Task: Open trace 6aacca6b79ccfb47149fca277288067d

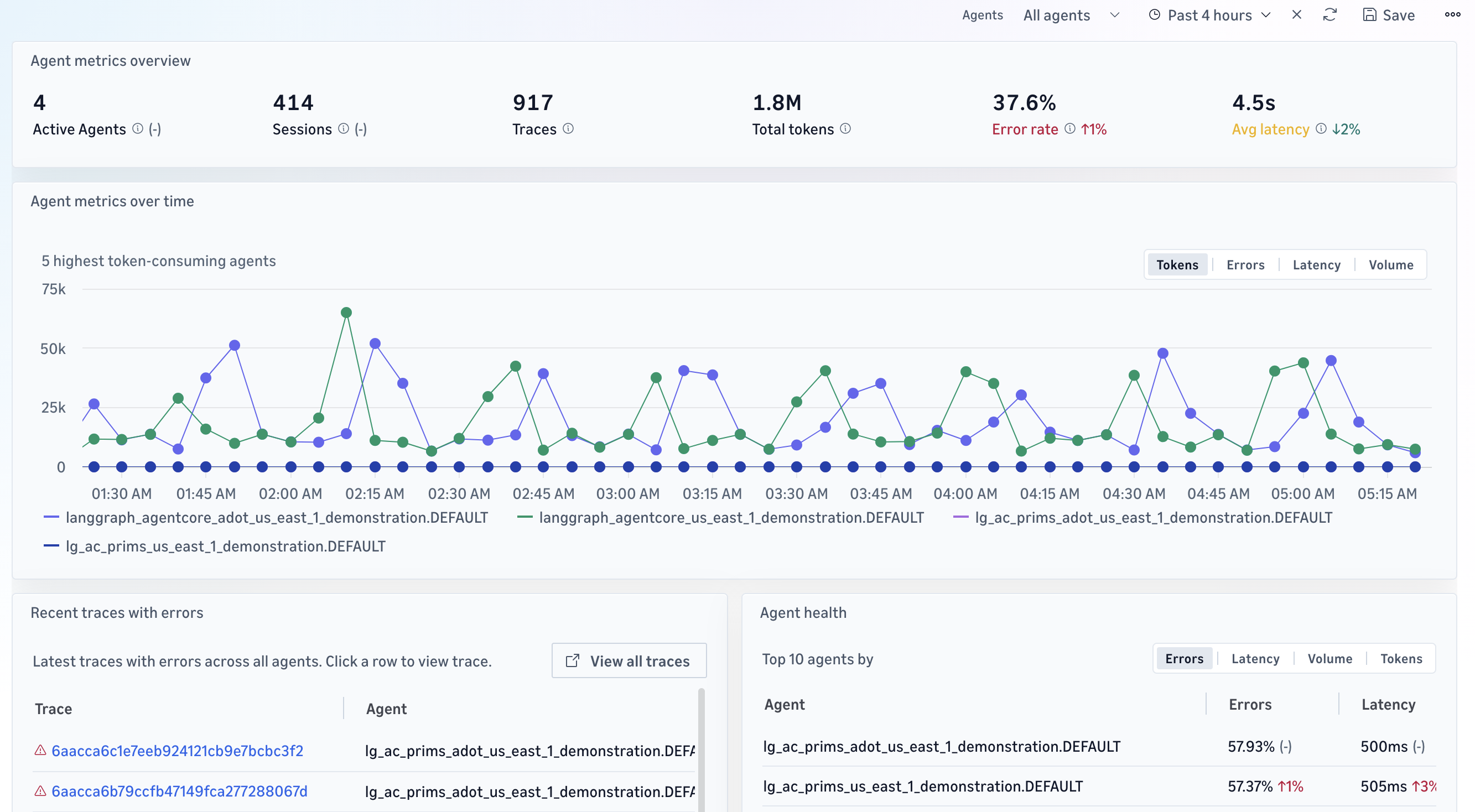Action: pos(179,792)
